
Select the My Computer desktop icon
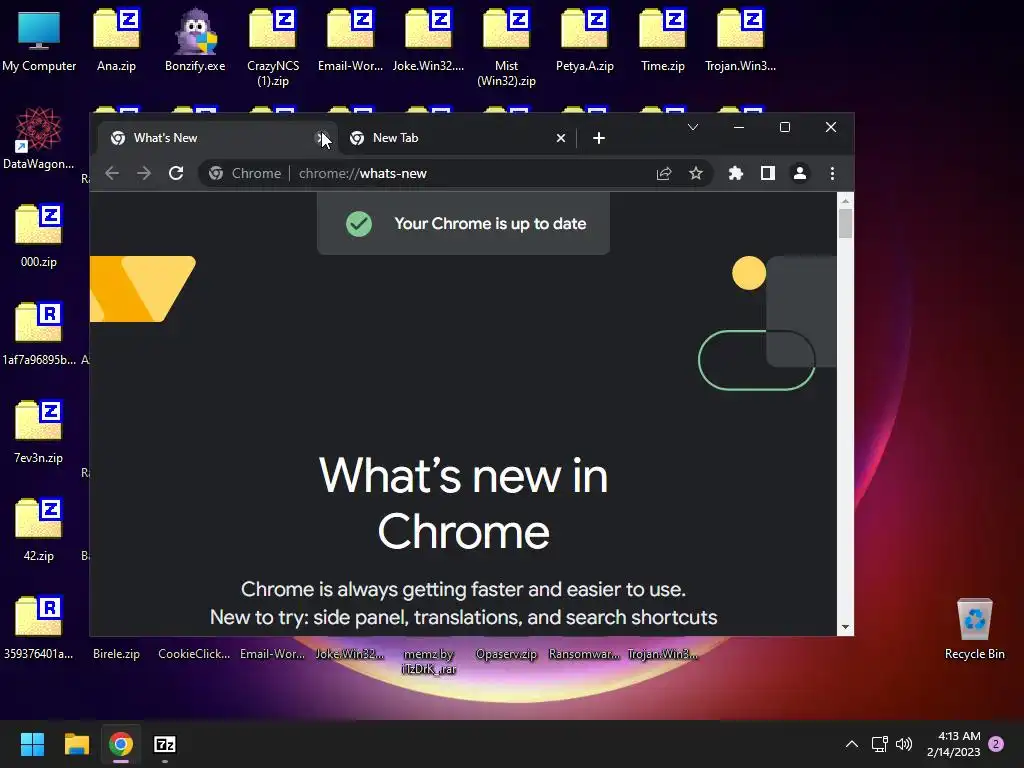pyautogui.click(x=39, y=39)
